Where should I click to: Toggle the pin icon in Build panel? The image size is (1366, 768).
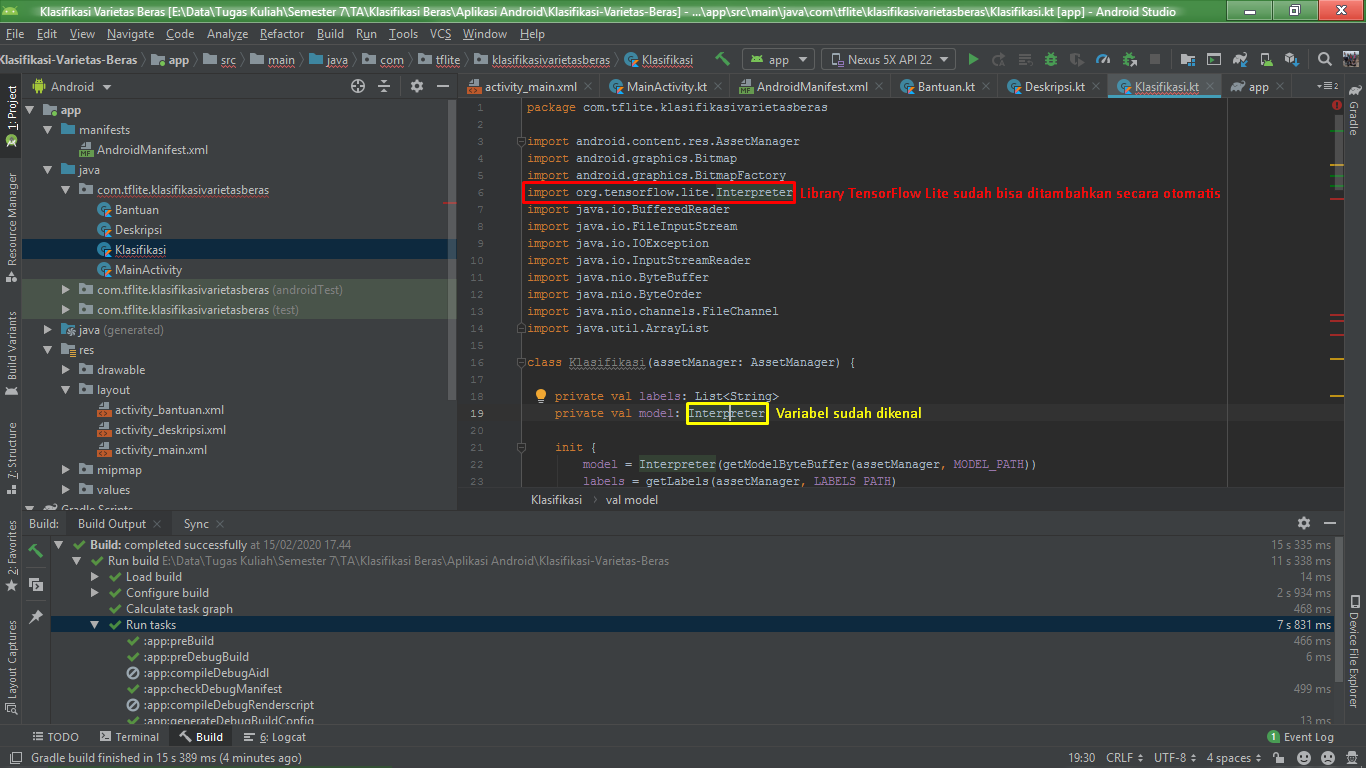tap(36, 617)
